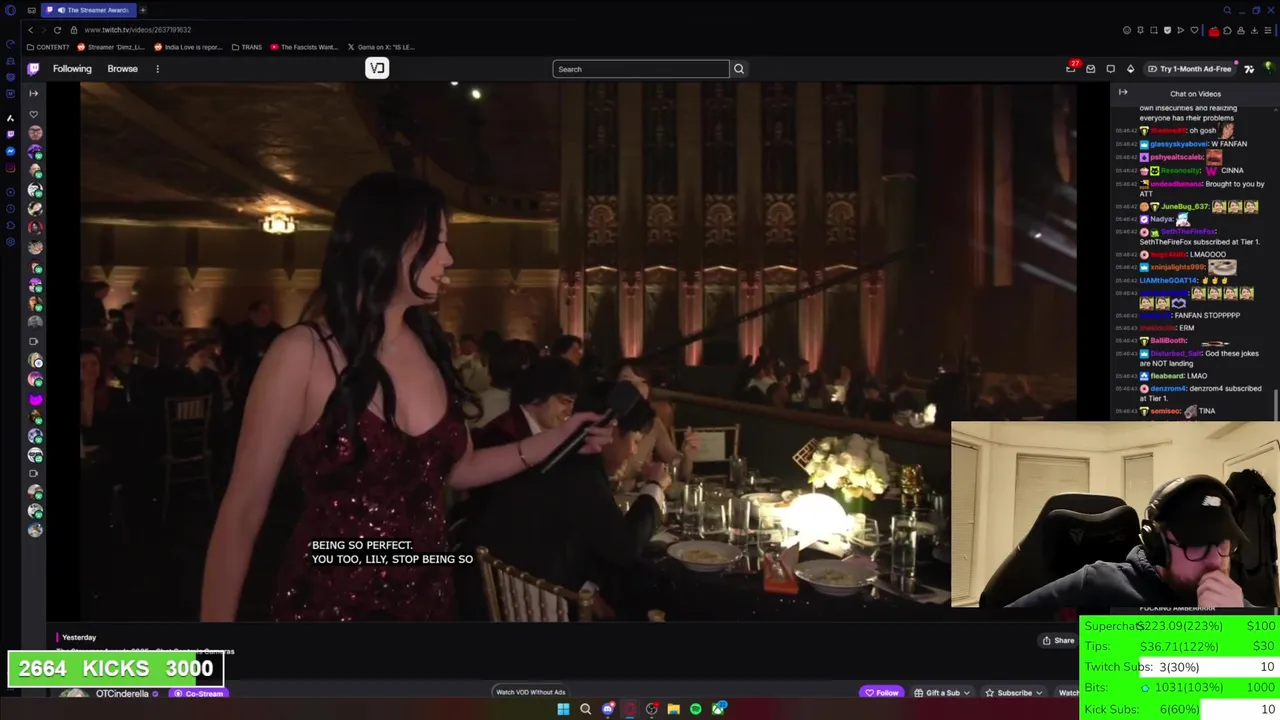The image size is (1280, 720).
Task: Click the purple Follow button
Action: click(x=882, y=693)
